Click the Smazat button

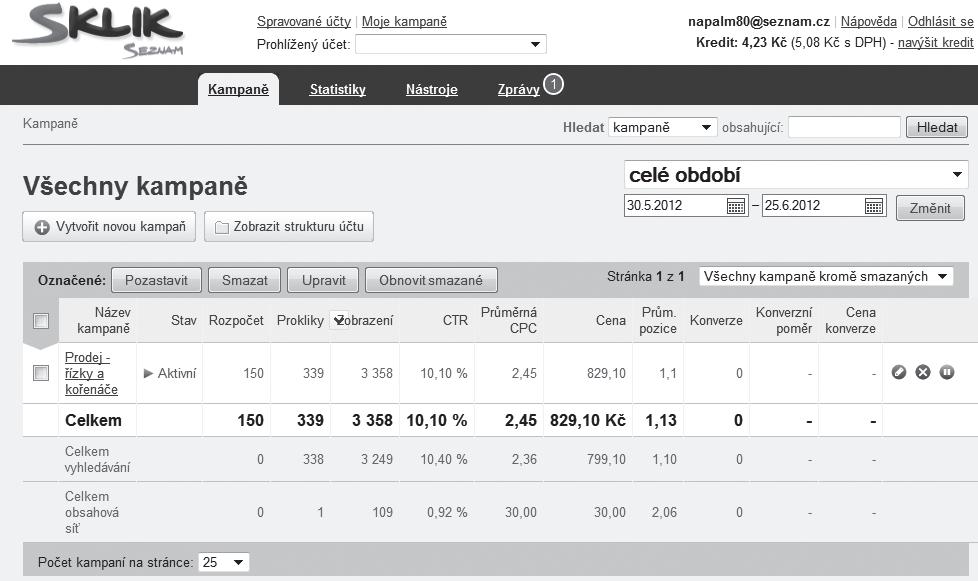click(x=244, y=280)
